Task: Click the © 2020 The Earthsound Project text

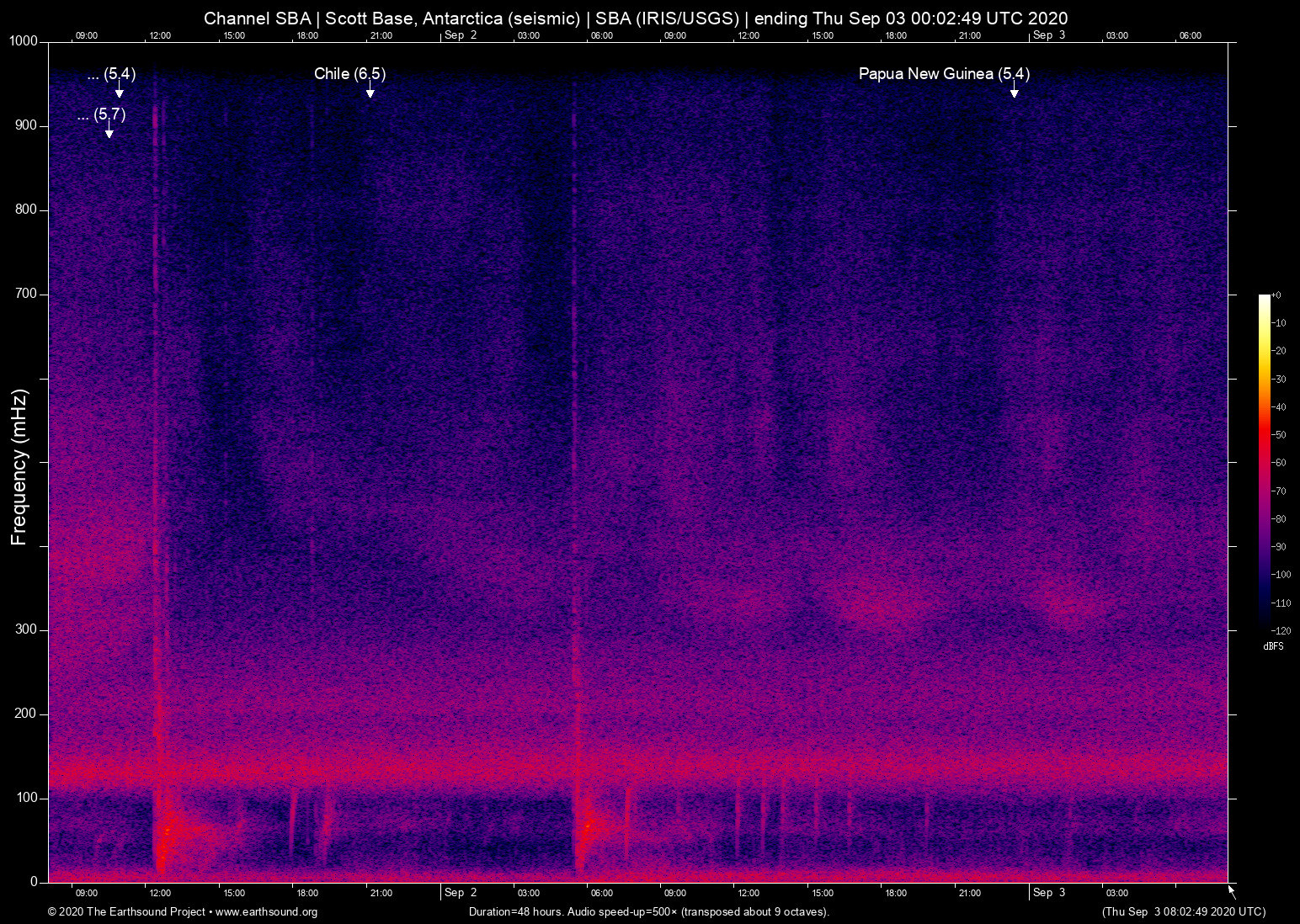Action: point(125,912)
